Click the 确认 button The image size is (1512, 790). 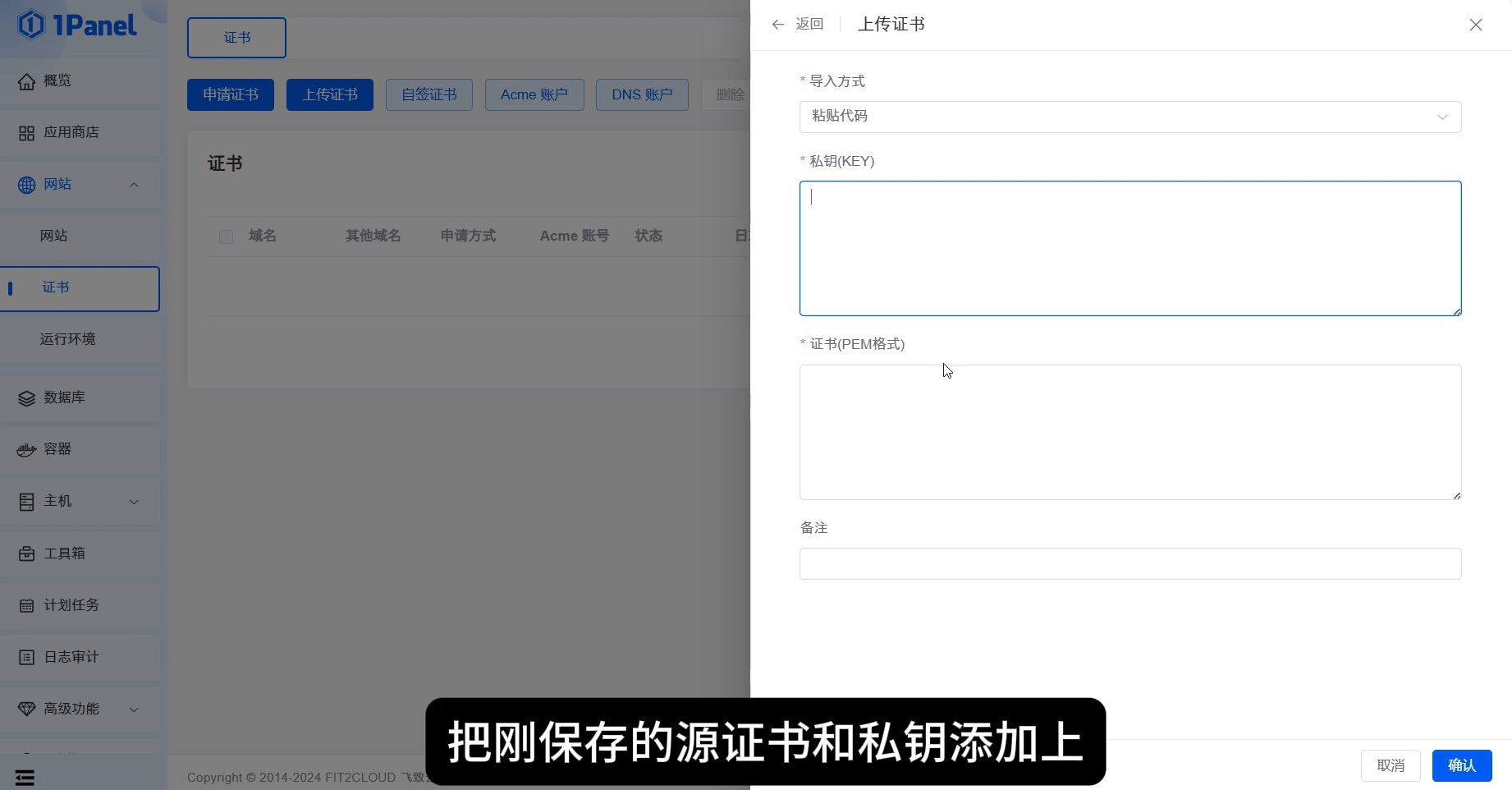[x=1462, y=765]
